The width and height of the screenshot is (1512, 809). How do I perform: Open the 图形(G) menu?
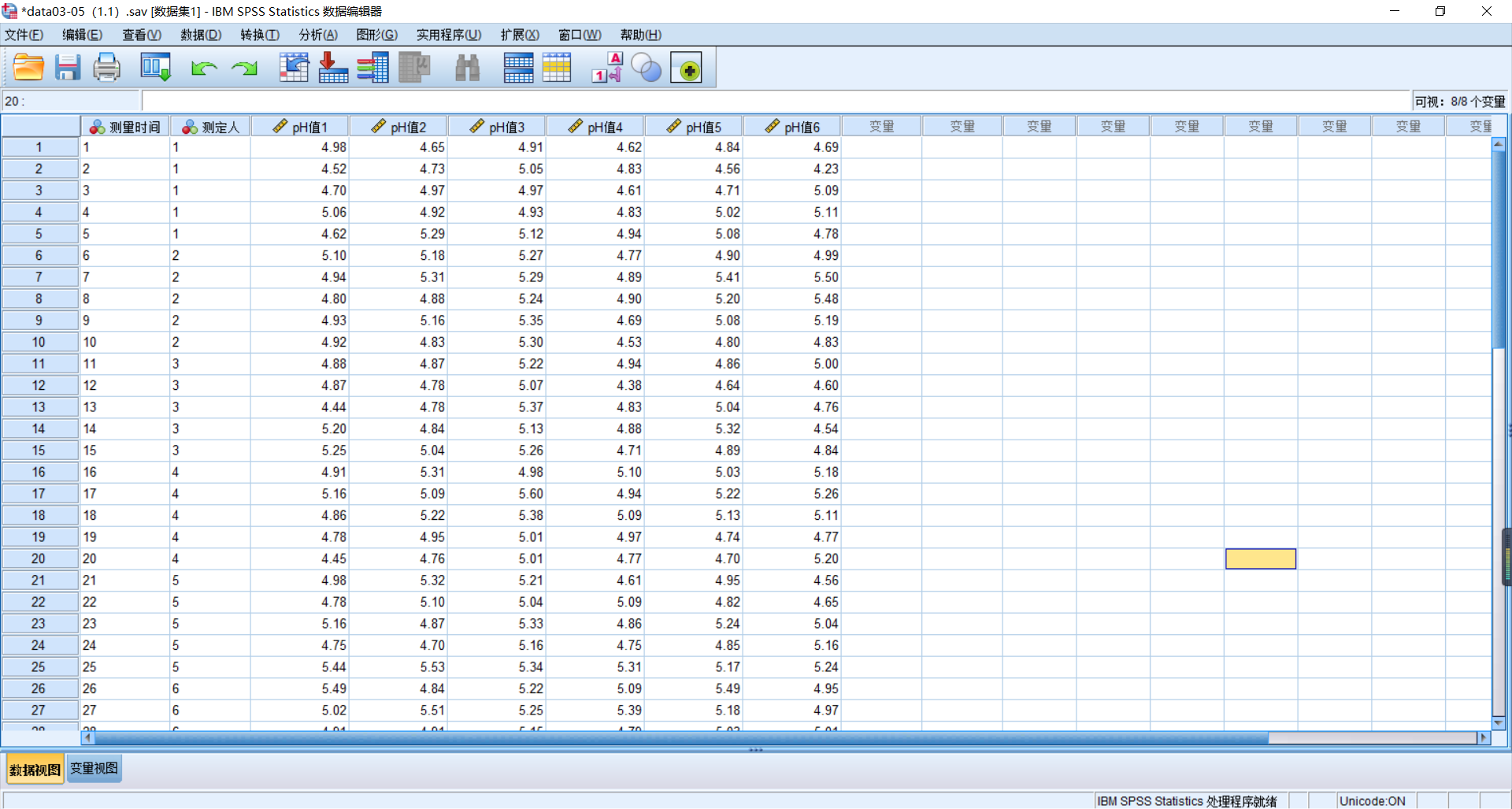[376, 35]
